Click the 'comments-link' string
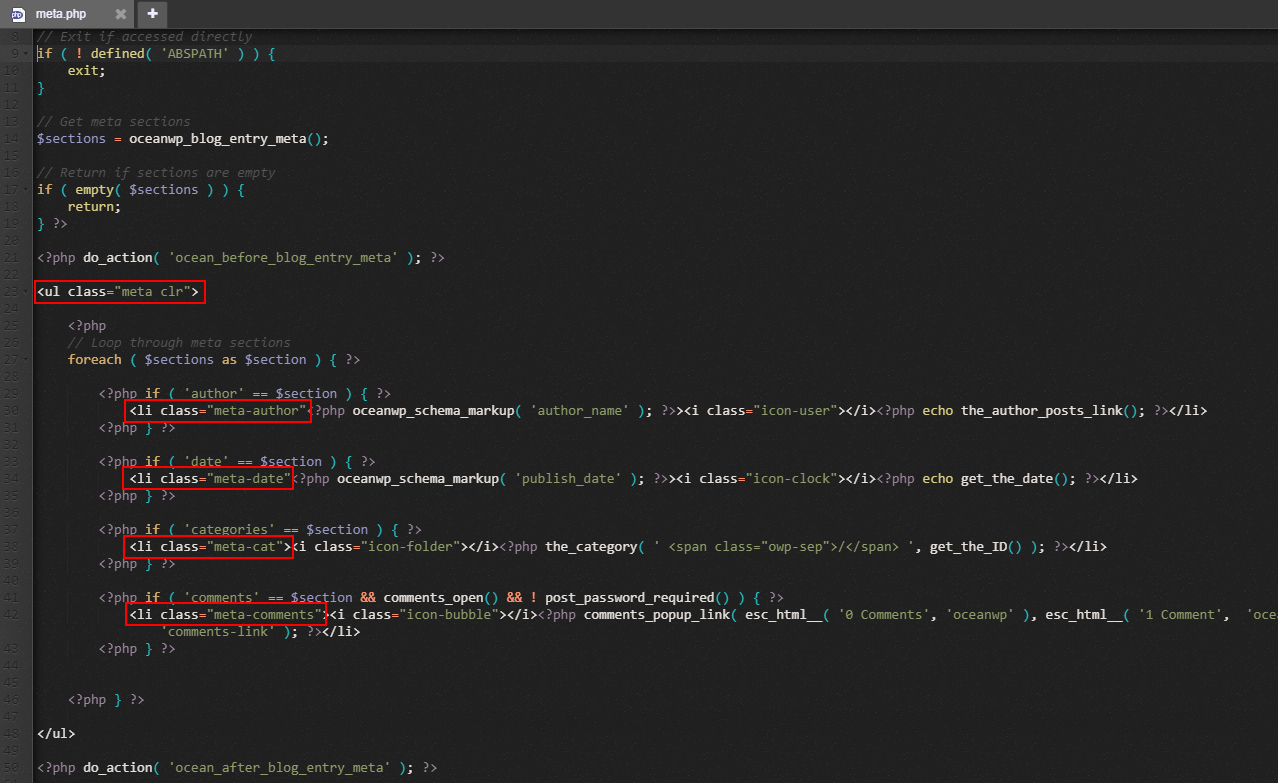 pos(217,631)
